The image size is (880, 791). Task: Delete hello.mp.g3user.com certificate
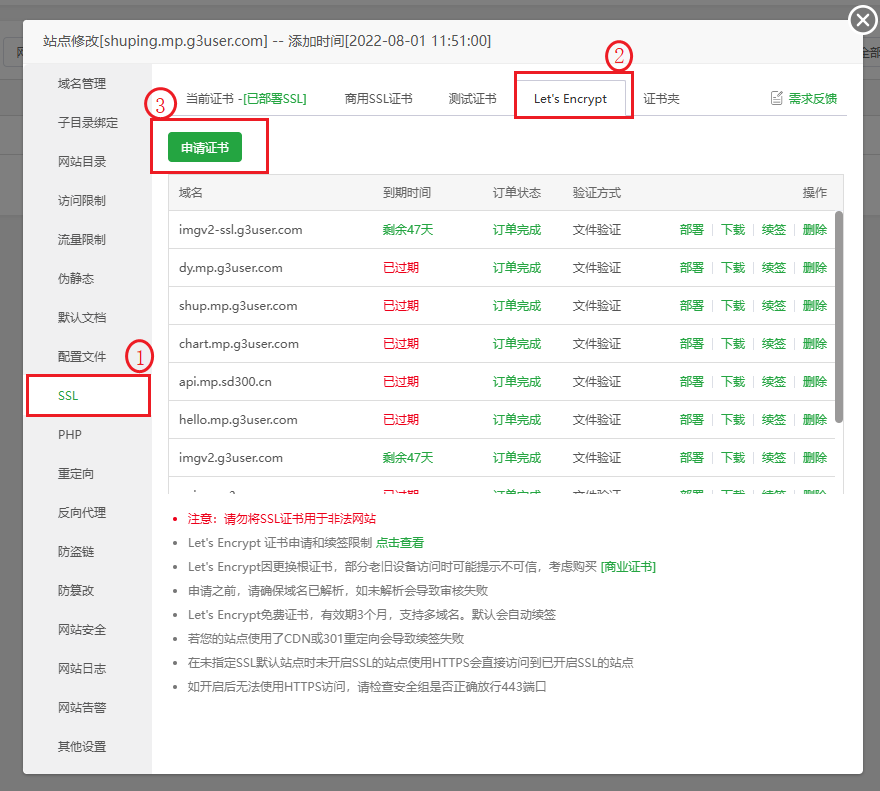click(x=814, y=420)
